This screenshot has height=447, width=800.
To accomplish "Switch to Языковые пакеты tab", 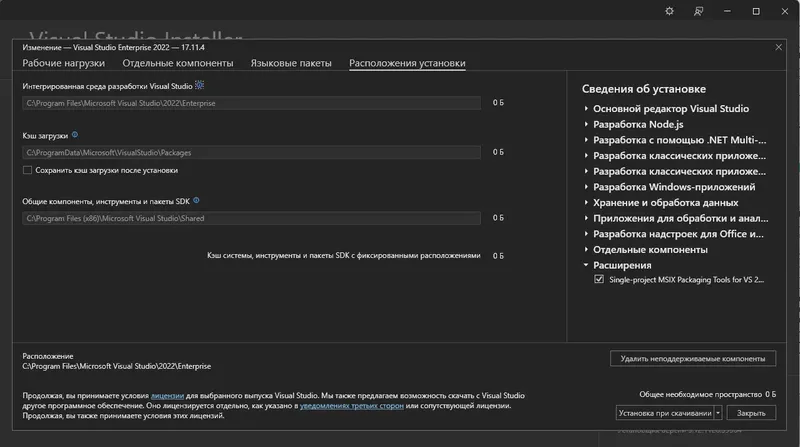I will pos(291,63).
